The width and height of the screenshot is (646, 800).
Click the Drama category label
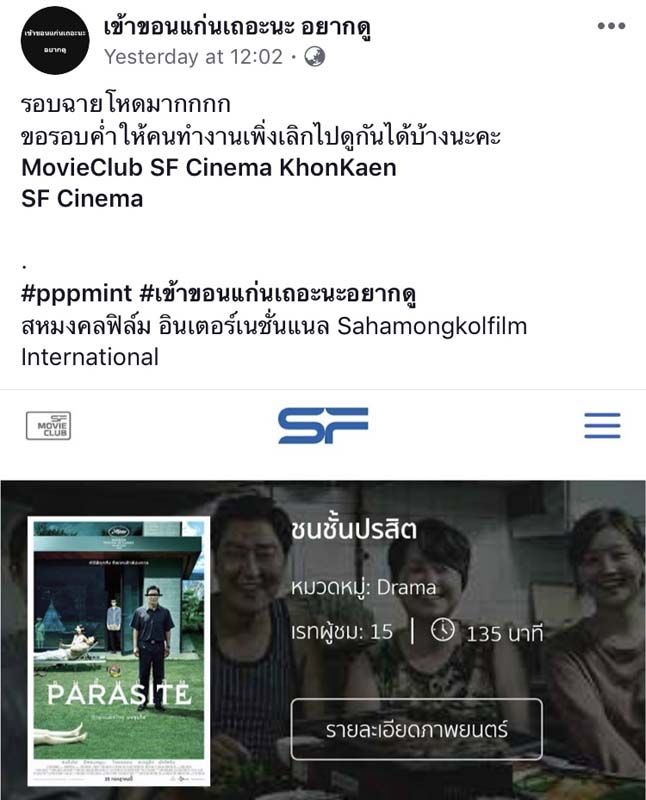pyautogui.click(x=407, y=588)
